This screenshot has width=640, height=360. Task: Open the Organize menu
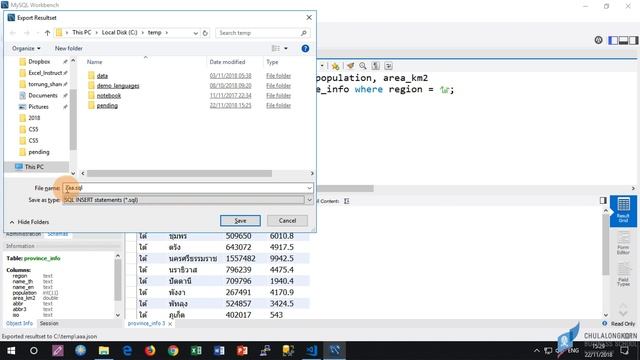(26, 48)
